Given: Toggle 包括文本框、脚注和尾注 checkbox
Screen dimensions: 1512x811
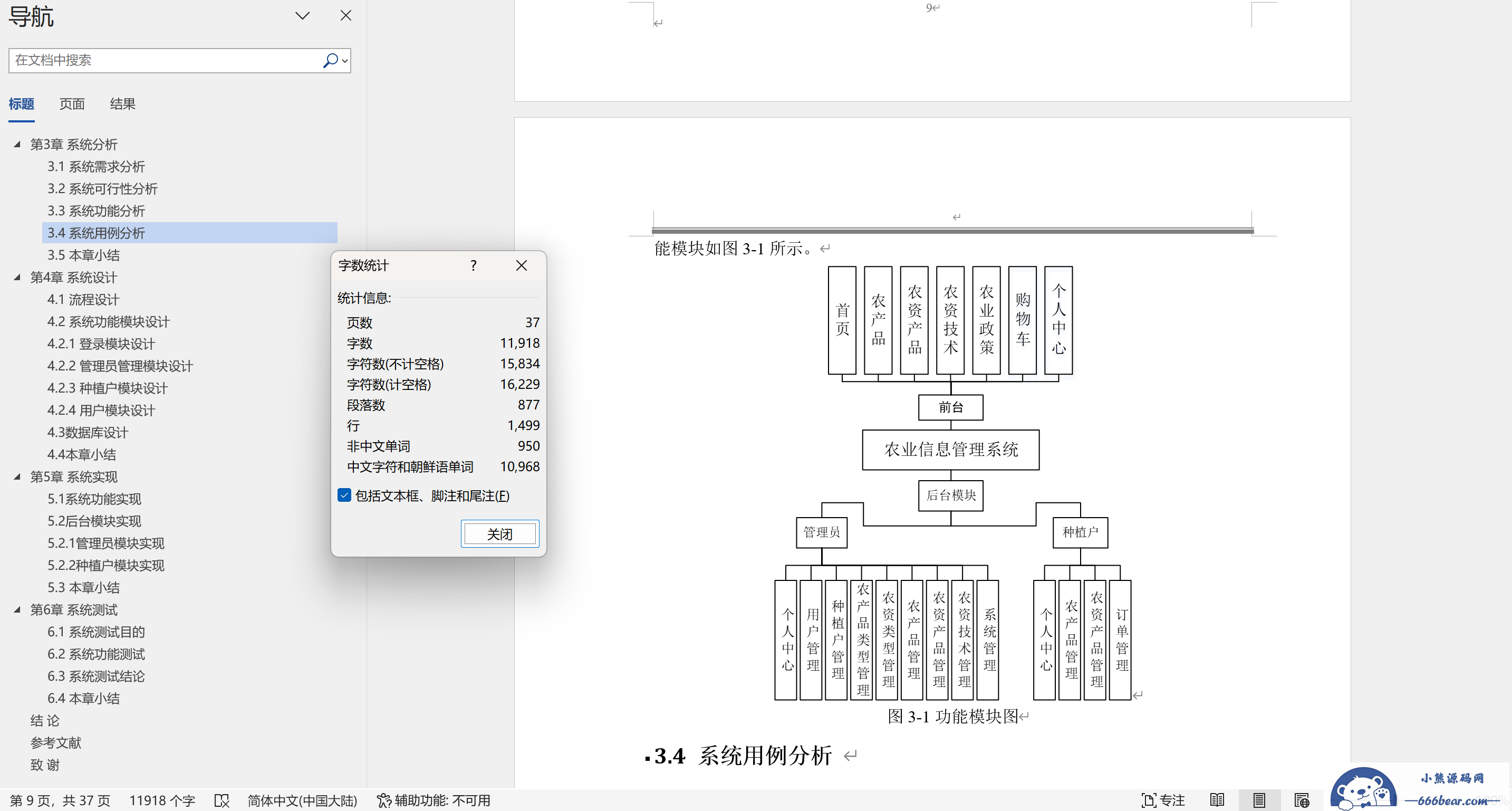Looking at the screenshot, I should [x=344, y=495].
